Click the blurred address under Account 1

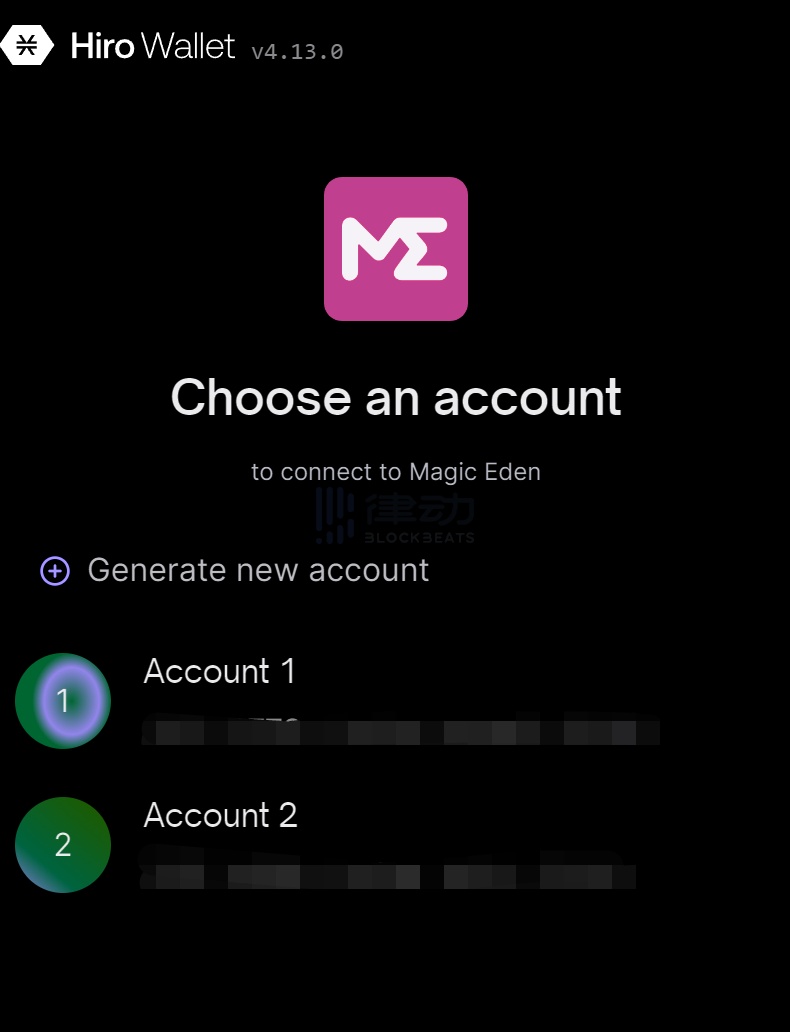pyautogui.click(x=400, y=729)
